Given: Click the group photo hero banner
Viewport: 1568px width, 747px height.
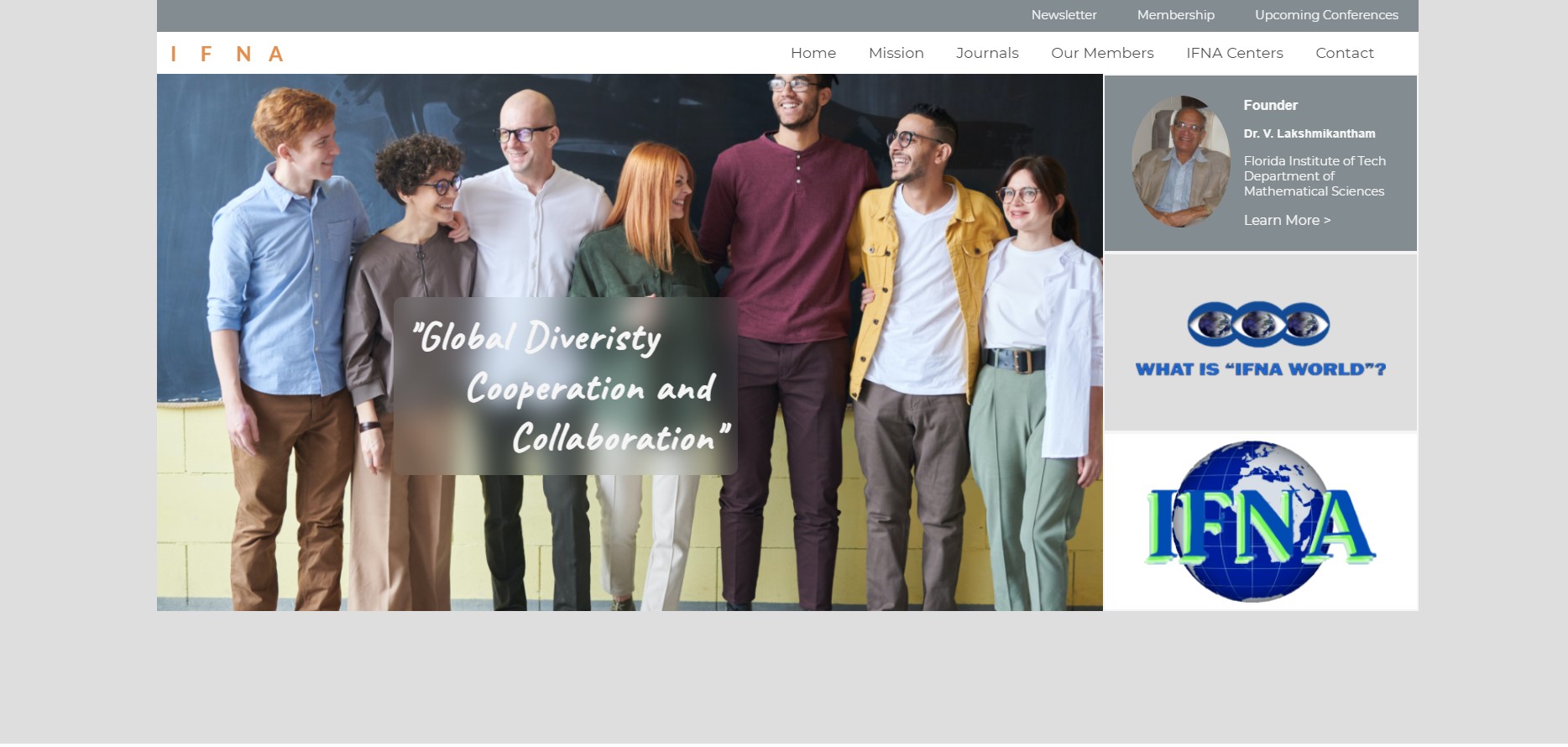Looking at the screenshot, I should coord(630,342).
